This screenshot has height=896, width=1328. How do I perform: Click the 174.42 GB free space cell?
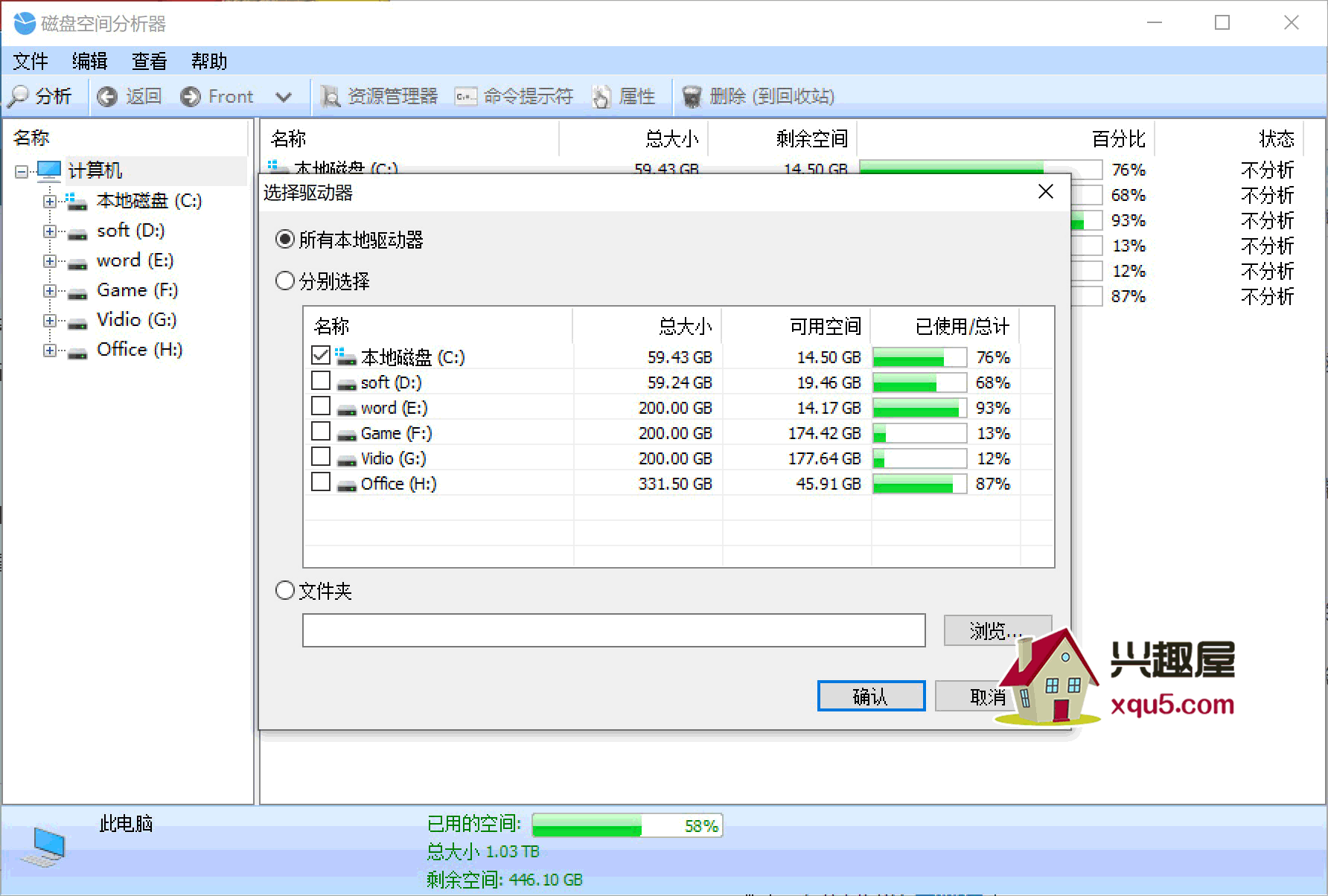825,433
